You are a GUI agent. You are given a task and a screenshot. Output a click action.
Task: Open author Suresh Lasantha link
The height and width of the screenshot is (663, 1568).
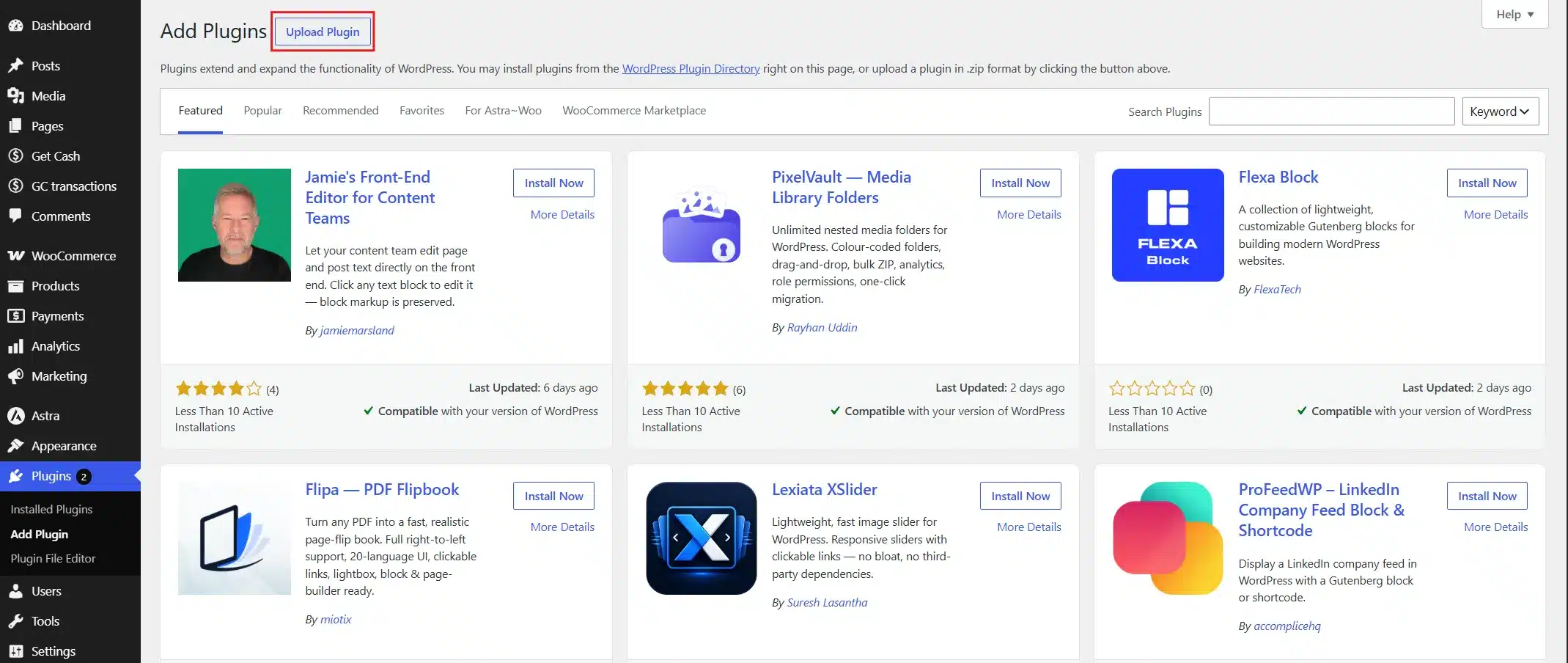pos(827,603)
